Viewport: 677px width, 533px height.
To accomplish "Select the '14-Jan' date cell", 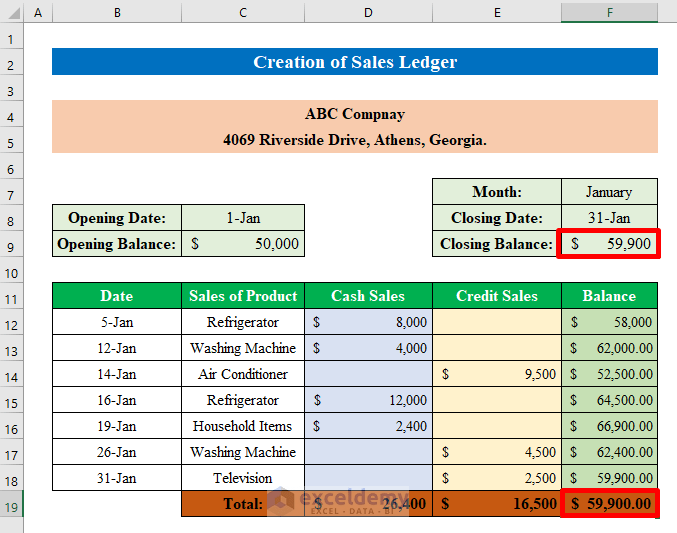I will coord(117,374).
